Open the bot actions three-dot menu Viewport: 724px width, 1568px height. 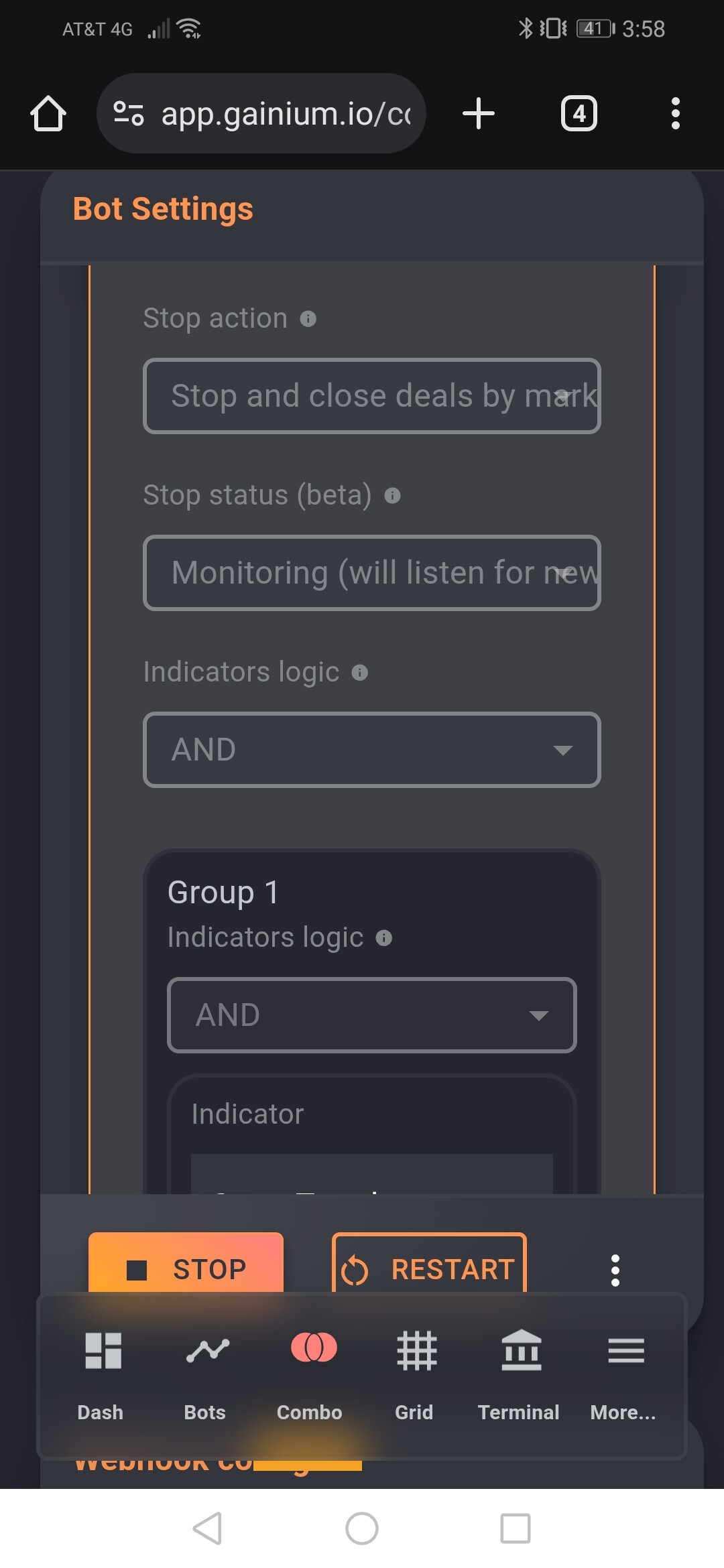615,1270
